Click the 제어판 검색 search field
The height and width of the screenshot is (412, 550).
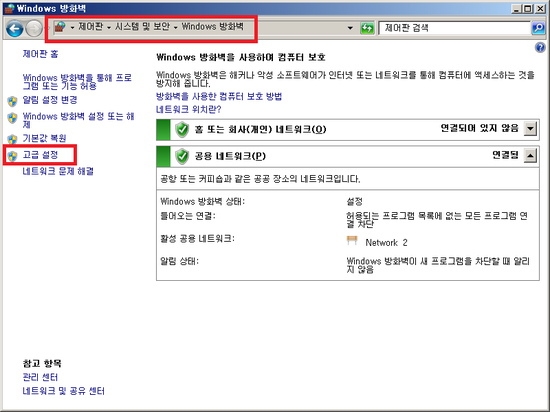click(x=455, y=28)
